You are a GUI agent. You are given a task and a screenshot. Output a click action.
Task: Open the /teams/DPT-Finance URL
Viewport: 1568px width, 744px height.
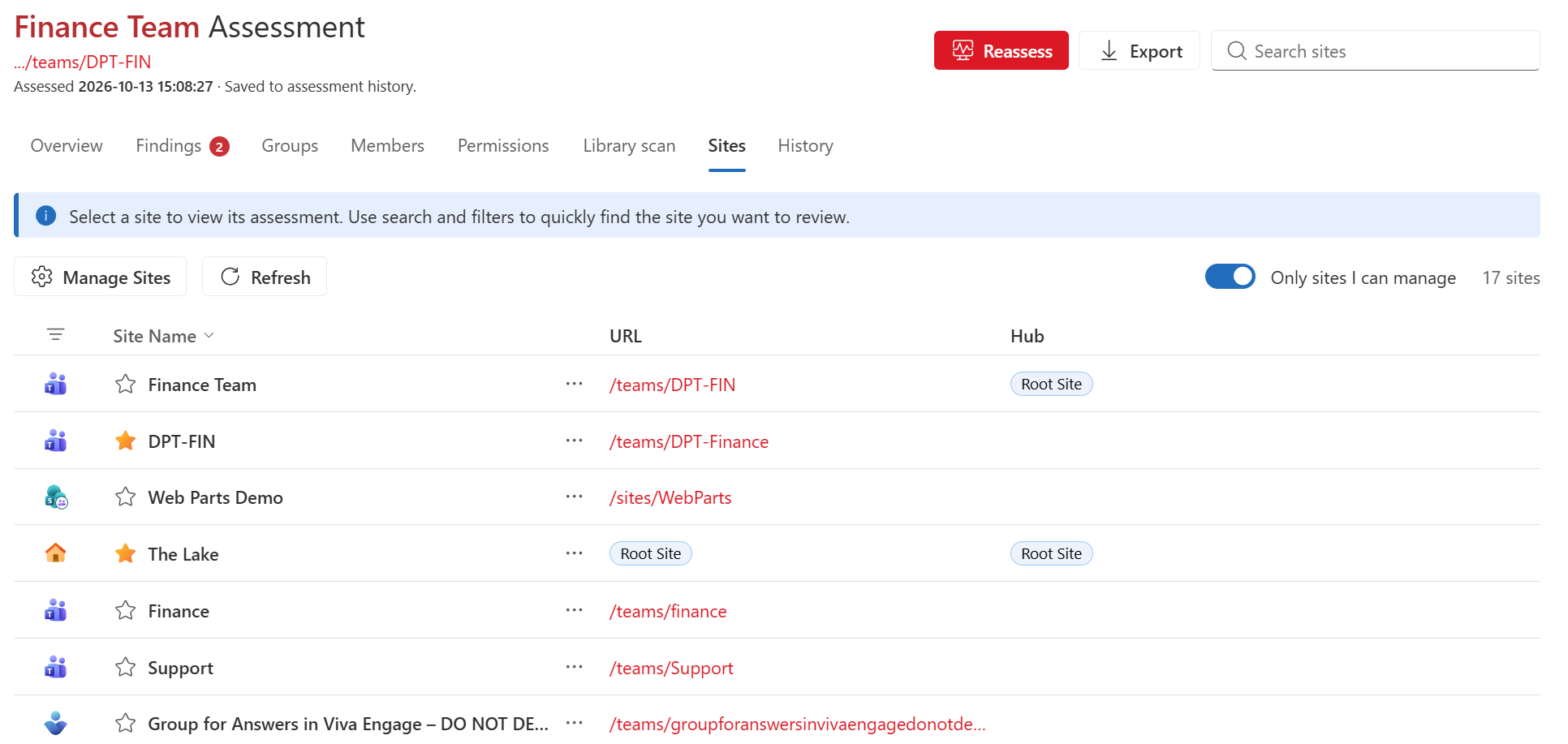pyautogui.click(x=689, y=441)
